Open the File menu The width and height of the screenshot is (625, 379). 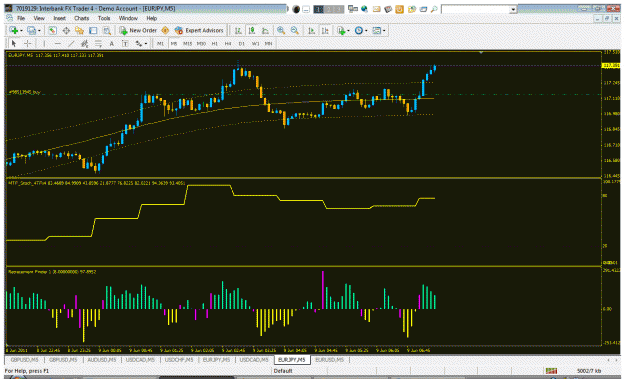coord(21,18)
